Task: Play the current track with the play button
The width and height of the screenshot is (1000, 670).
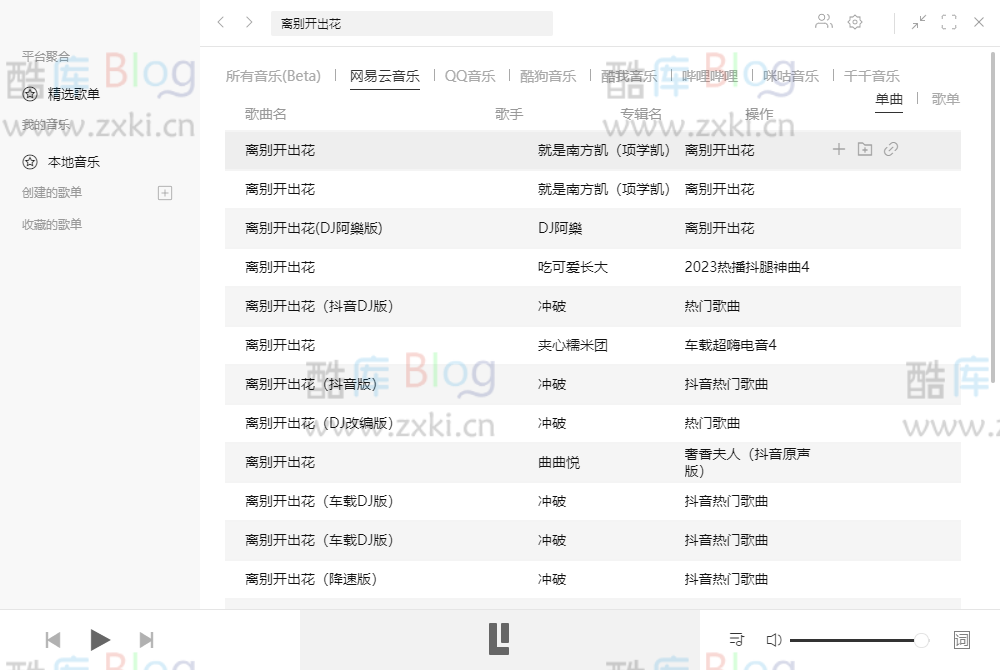Action: 99,640
